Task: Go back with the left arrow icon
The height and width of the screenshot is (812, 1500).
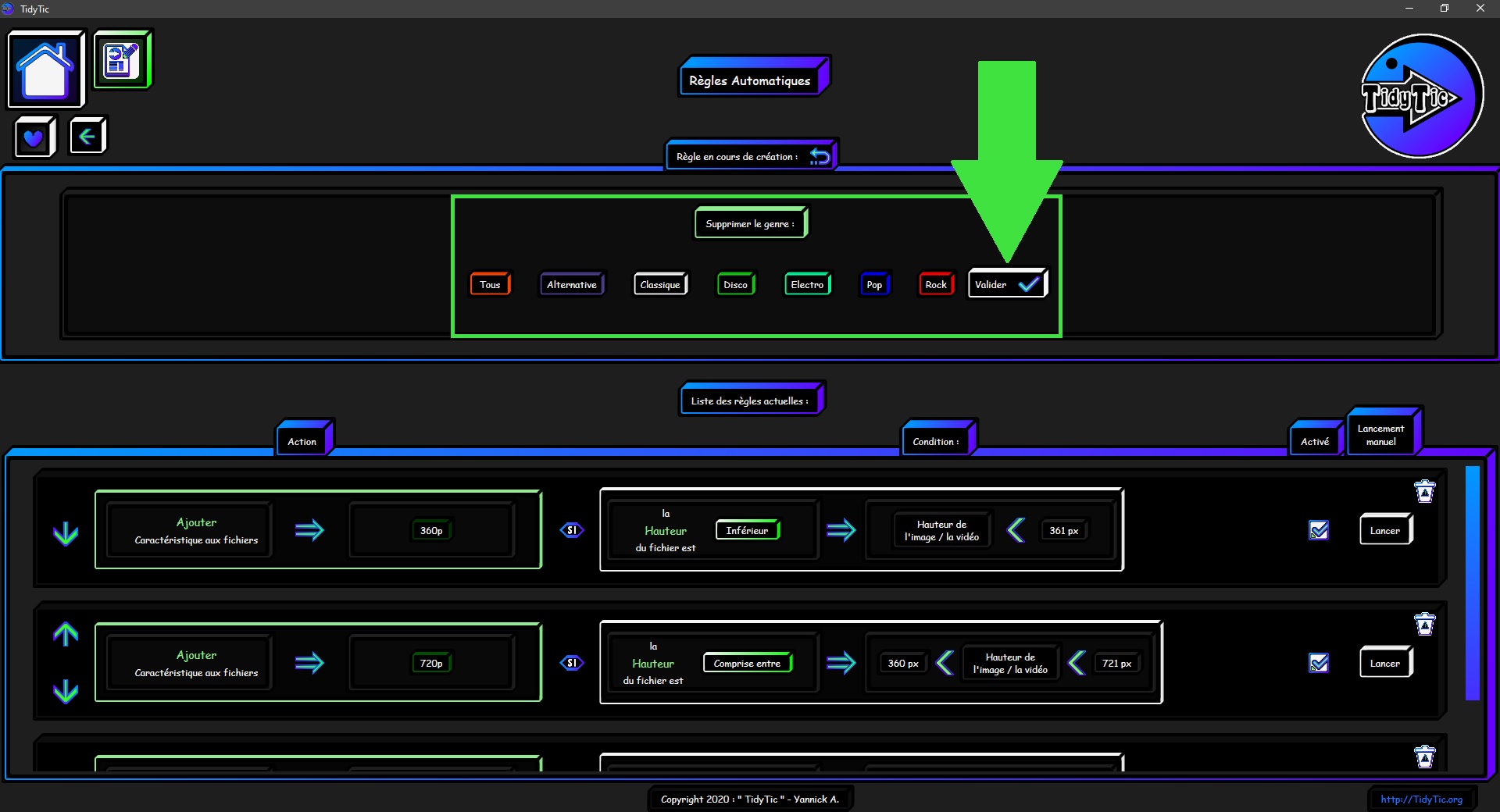Action: pos(87,137)
